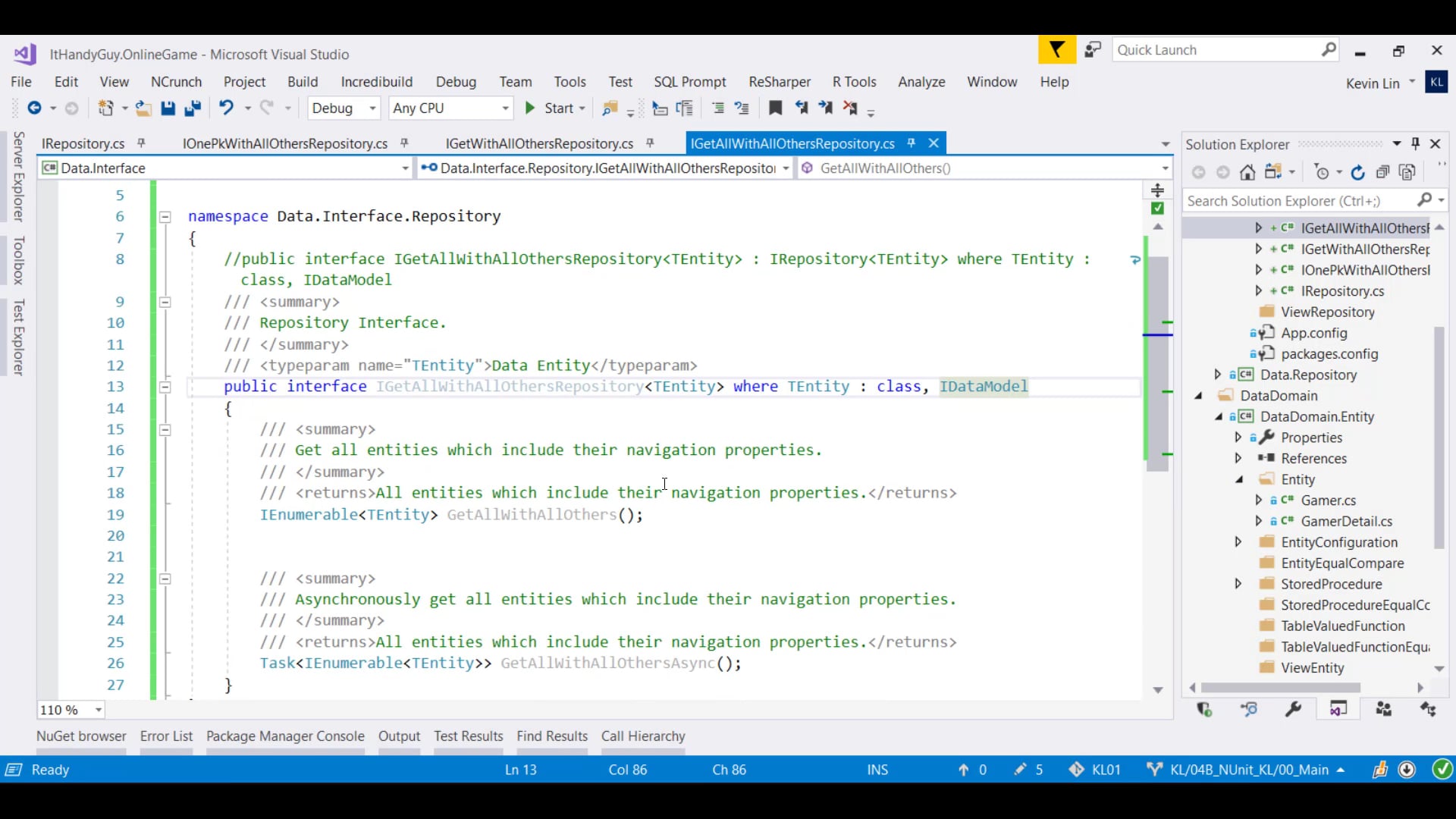Open the Debug configuration dropdown
The height and width of the screenshot is (819, 1456).
tap(344, 108)
